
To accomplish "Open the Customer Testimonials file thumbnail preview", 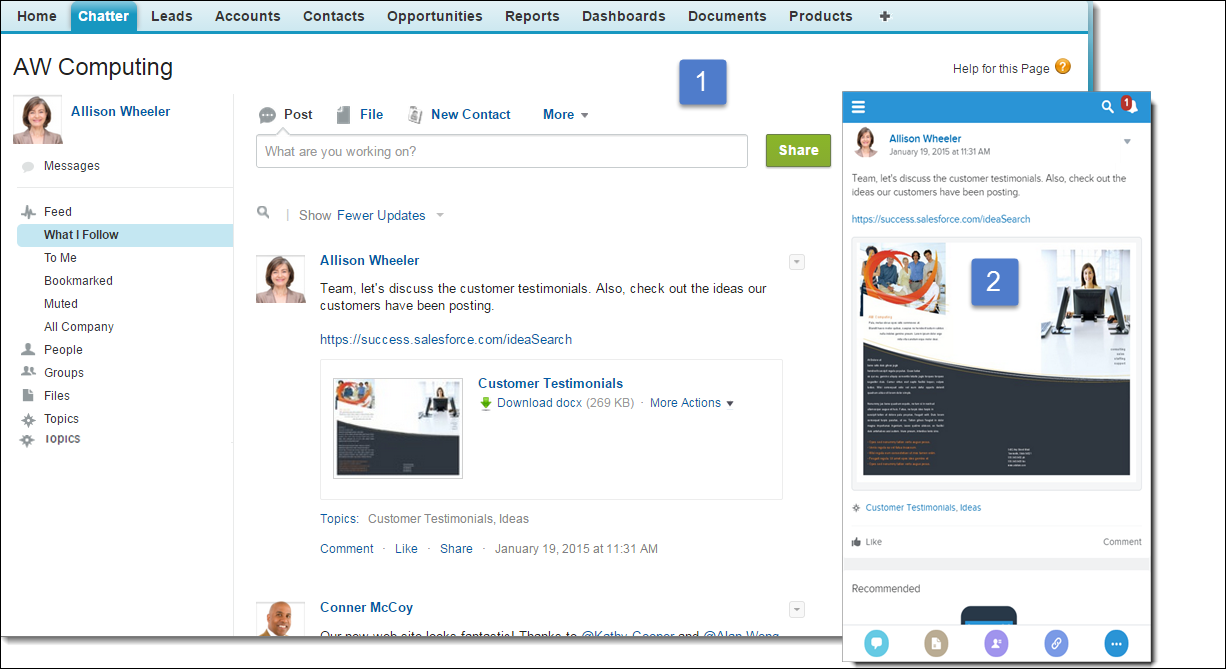I will point(398,428).
